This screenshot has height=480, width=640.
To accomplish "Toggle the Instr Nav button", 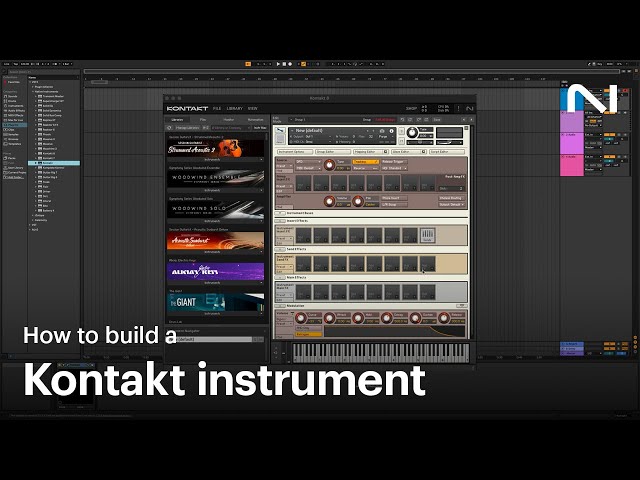I will [x=260, y=128].
